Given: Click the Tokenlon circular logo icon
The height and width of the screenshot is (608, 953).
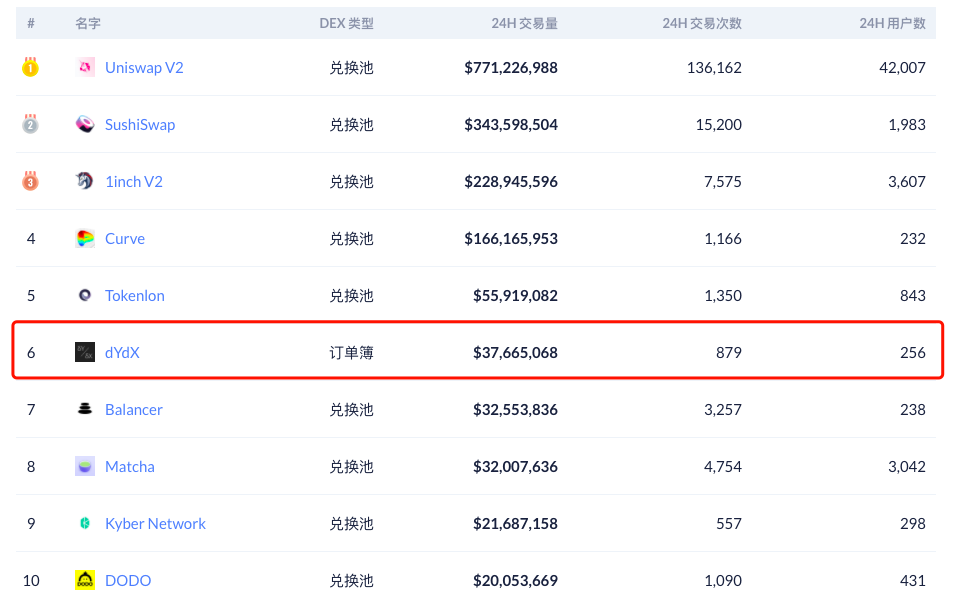Looking at the screenshot, I should pyautogui.click(x=85, y=296).
